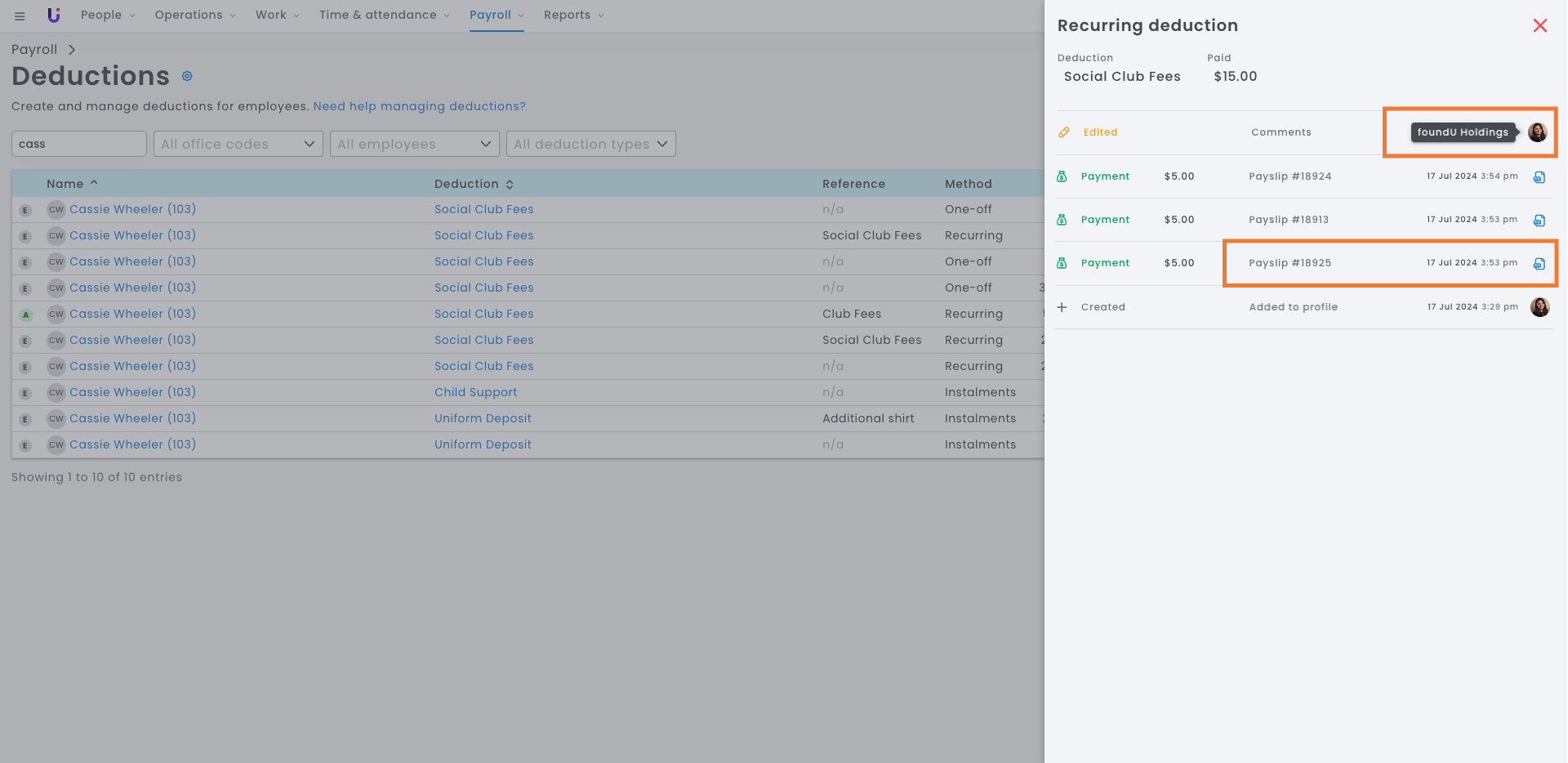Open payslip document icon for Payslip #18913

click(x=1539, y=221)
